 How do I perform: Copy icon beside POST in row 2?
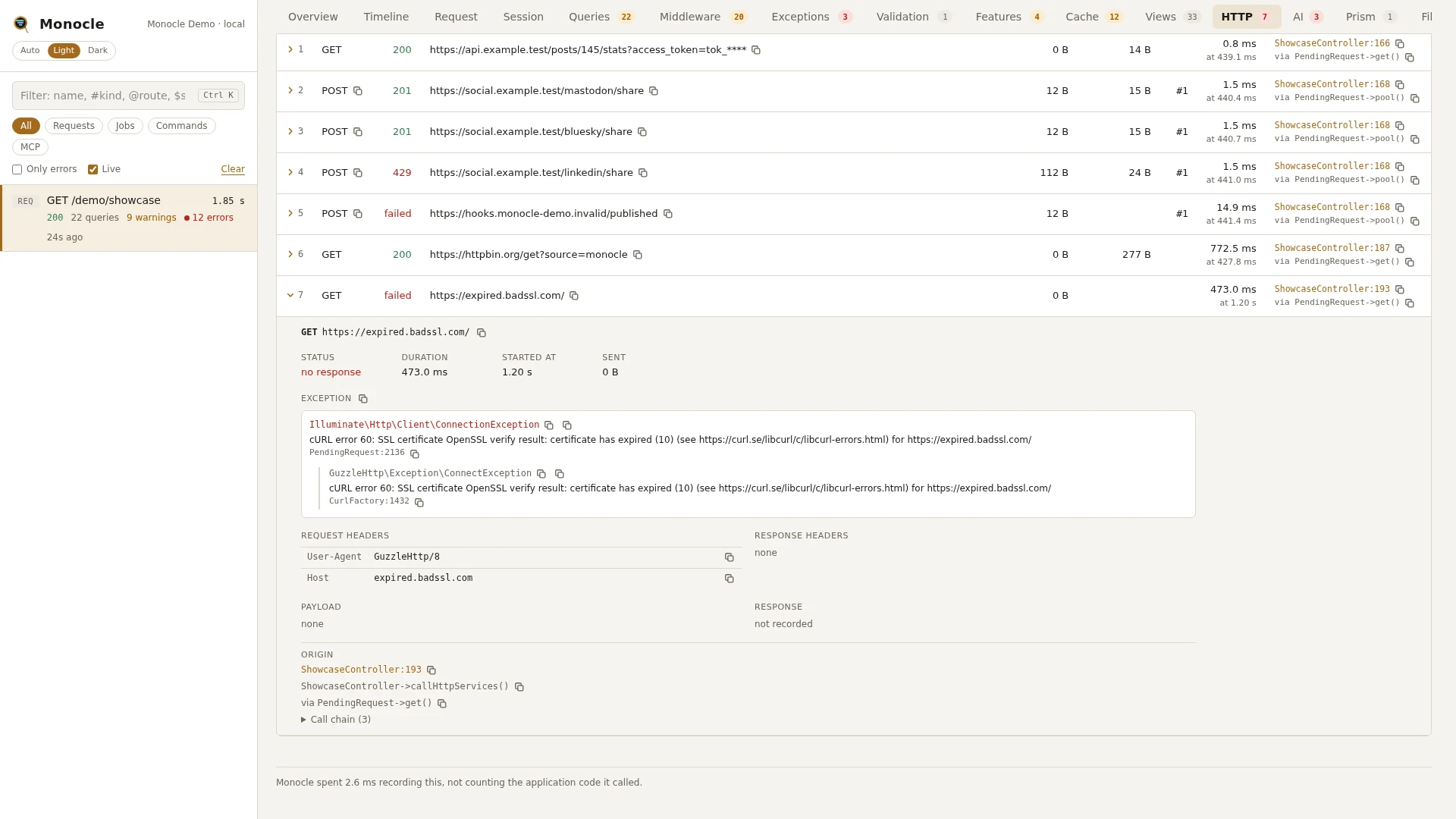[358, 91]
